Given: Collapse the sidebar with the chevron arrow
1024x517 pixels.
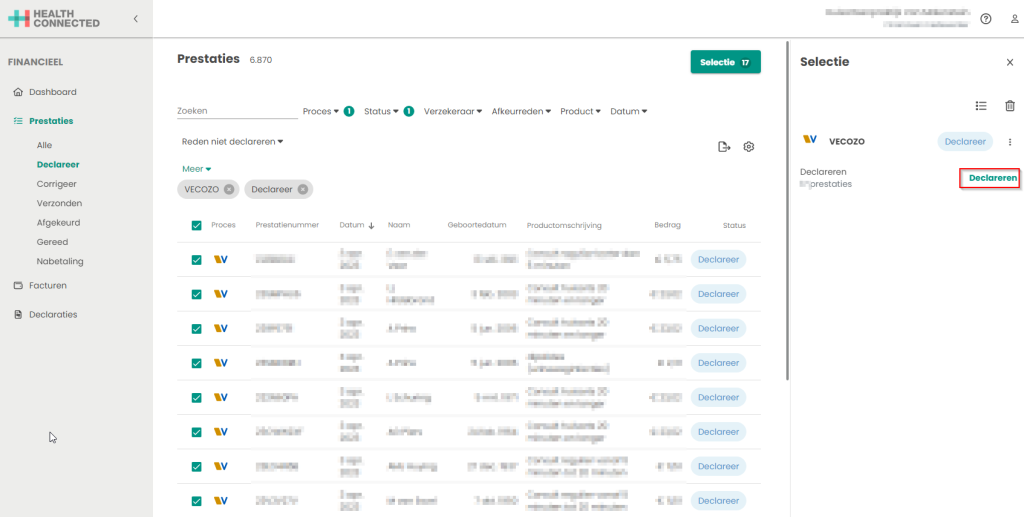Looking at the screenshot, I should [136, 19].
